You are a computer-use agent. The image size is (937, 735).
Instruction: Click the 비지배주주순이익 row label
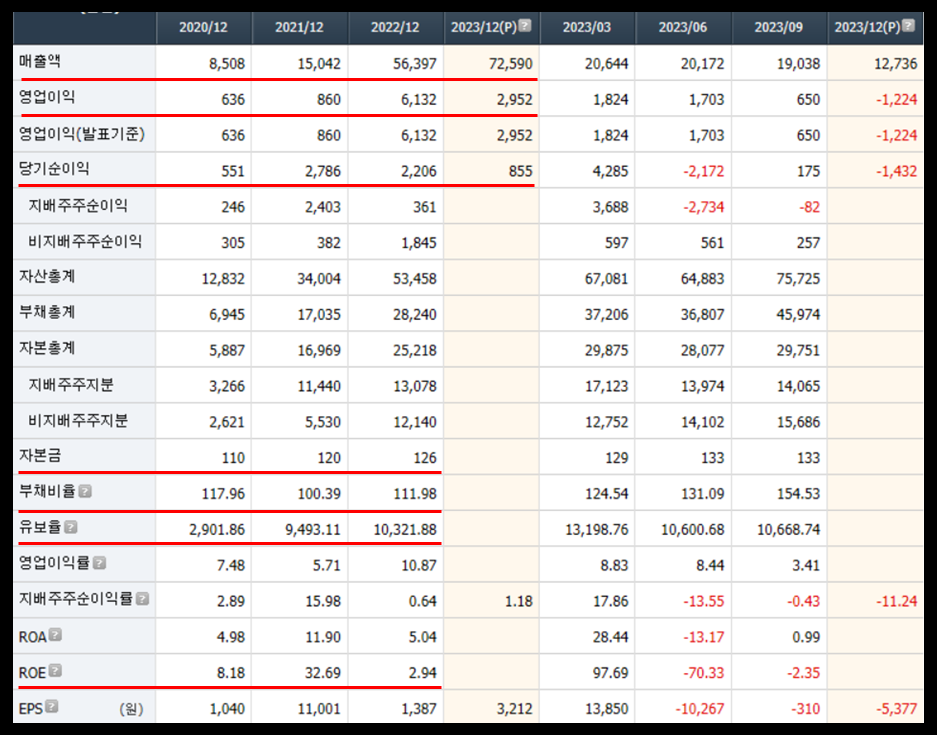click(85, 241)
